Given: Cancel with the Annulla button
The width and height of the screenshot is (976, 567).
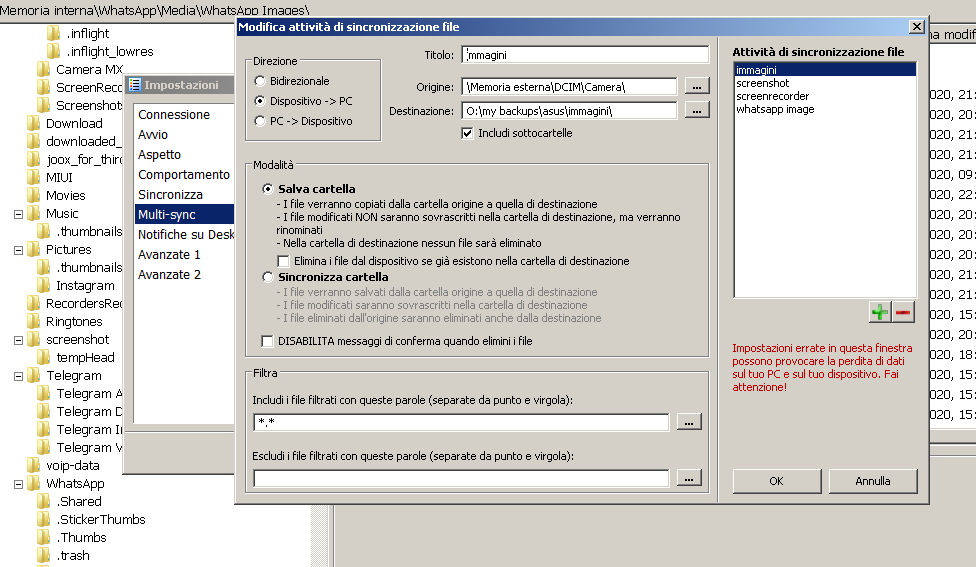Looking at the screenshot, I should pos(873,481).
